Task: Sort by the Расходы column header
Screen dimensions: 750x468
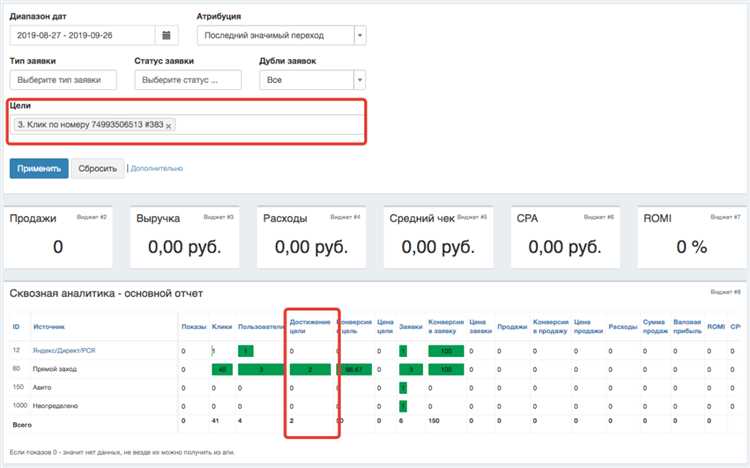Action: point(623,327)
